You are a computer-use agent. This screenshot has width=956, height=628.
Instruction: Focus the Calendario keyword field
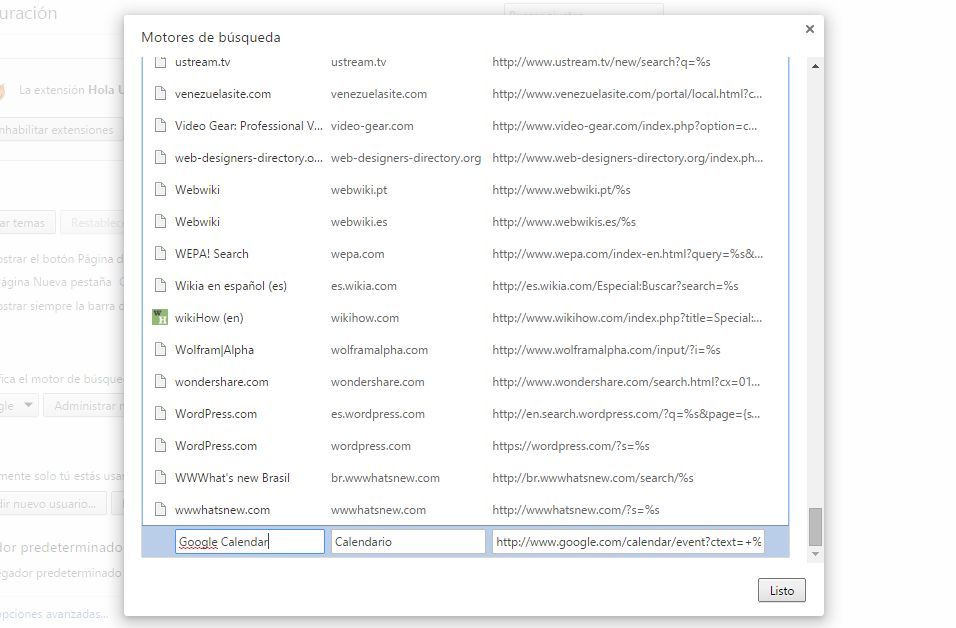coord(408,541)
